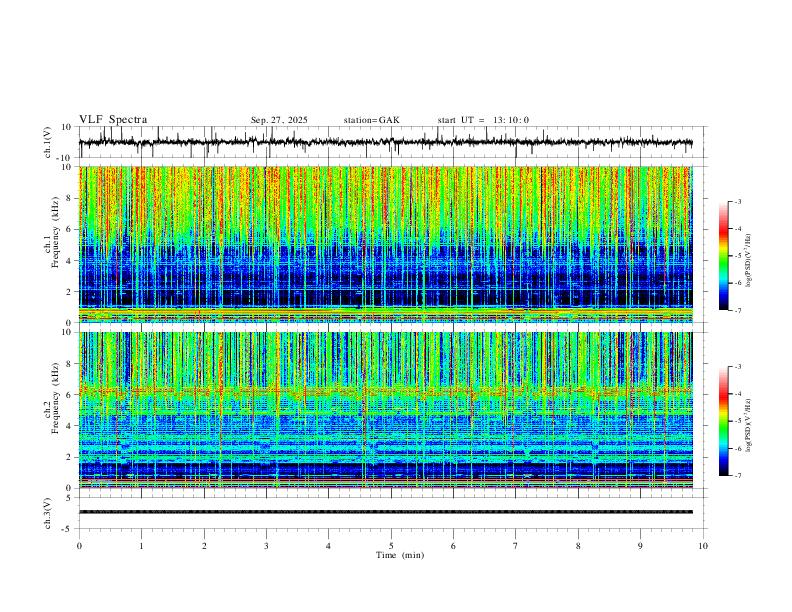Click the time axis tick label "10"
792x612 pixels.
tap(703, 546)
